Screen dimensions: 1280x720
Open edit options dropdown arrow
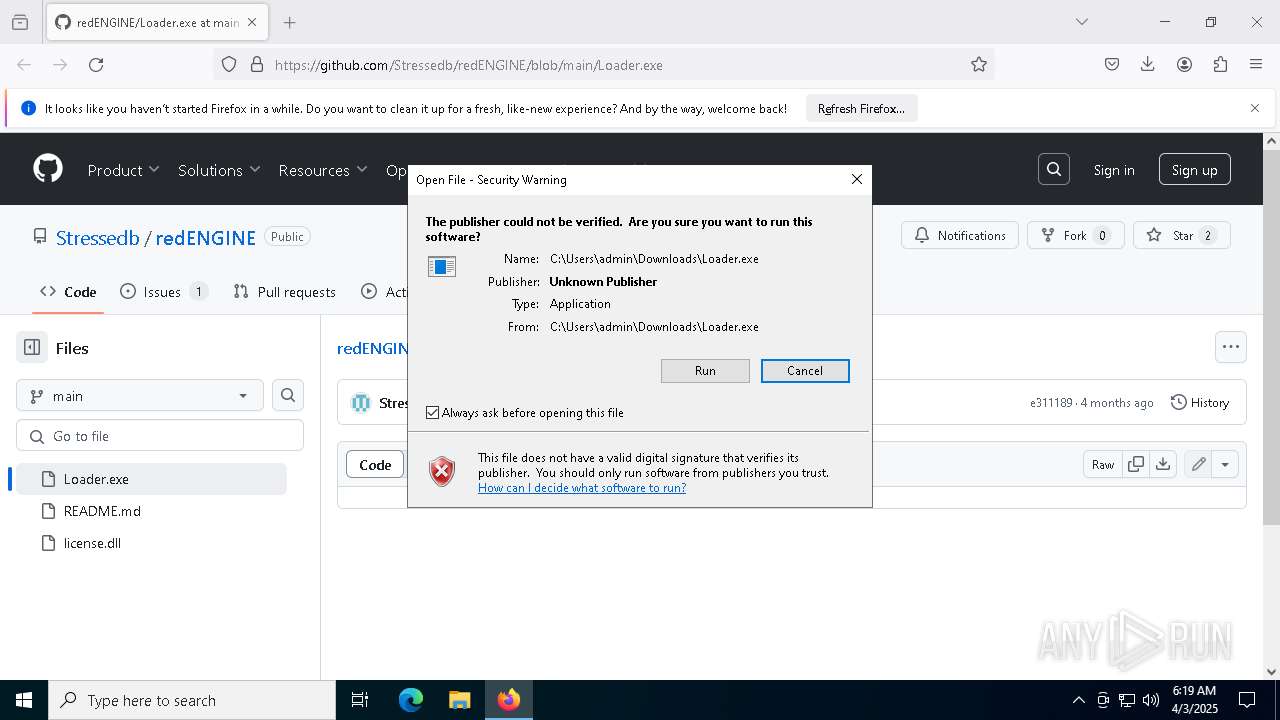click(1225, 464)
